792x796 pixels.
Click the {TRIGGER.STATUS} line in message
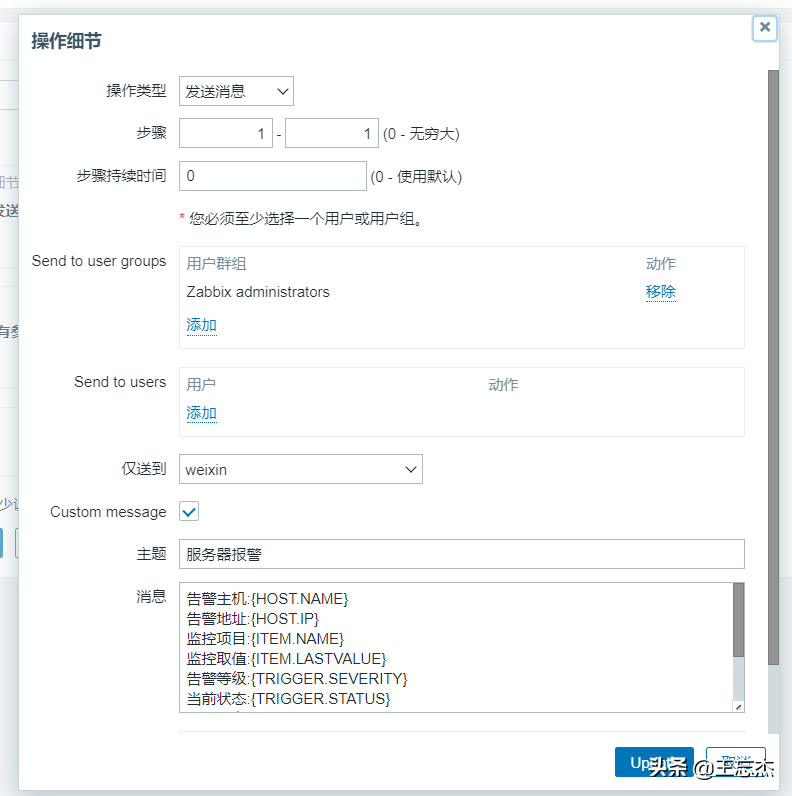coord(288,699)
